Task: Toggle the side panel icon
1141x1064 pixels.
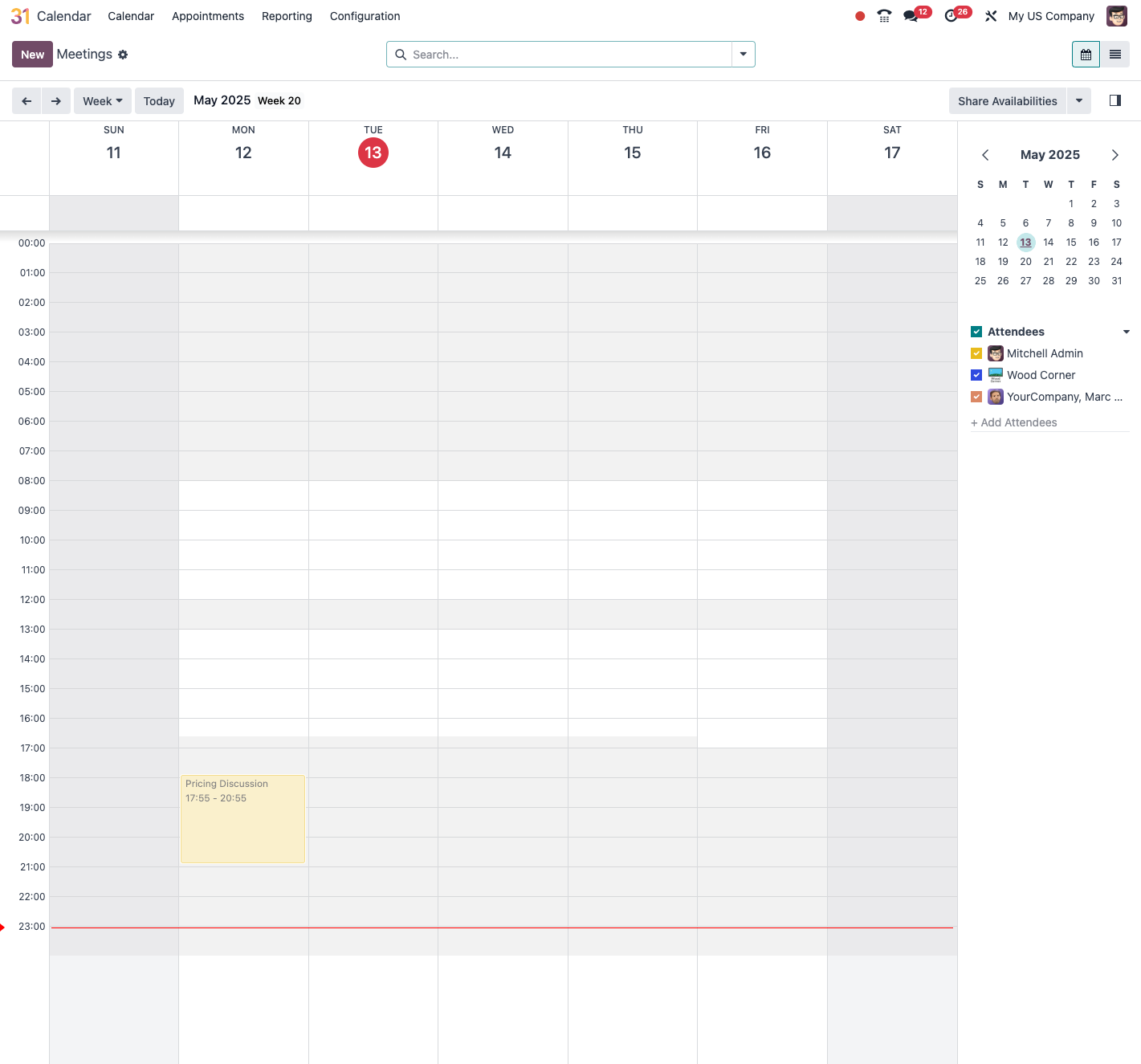Action: click(x=1115, y=100)
